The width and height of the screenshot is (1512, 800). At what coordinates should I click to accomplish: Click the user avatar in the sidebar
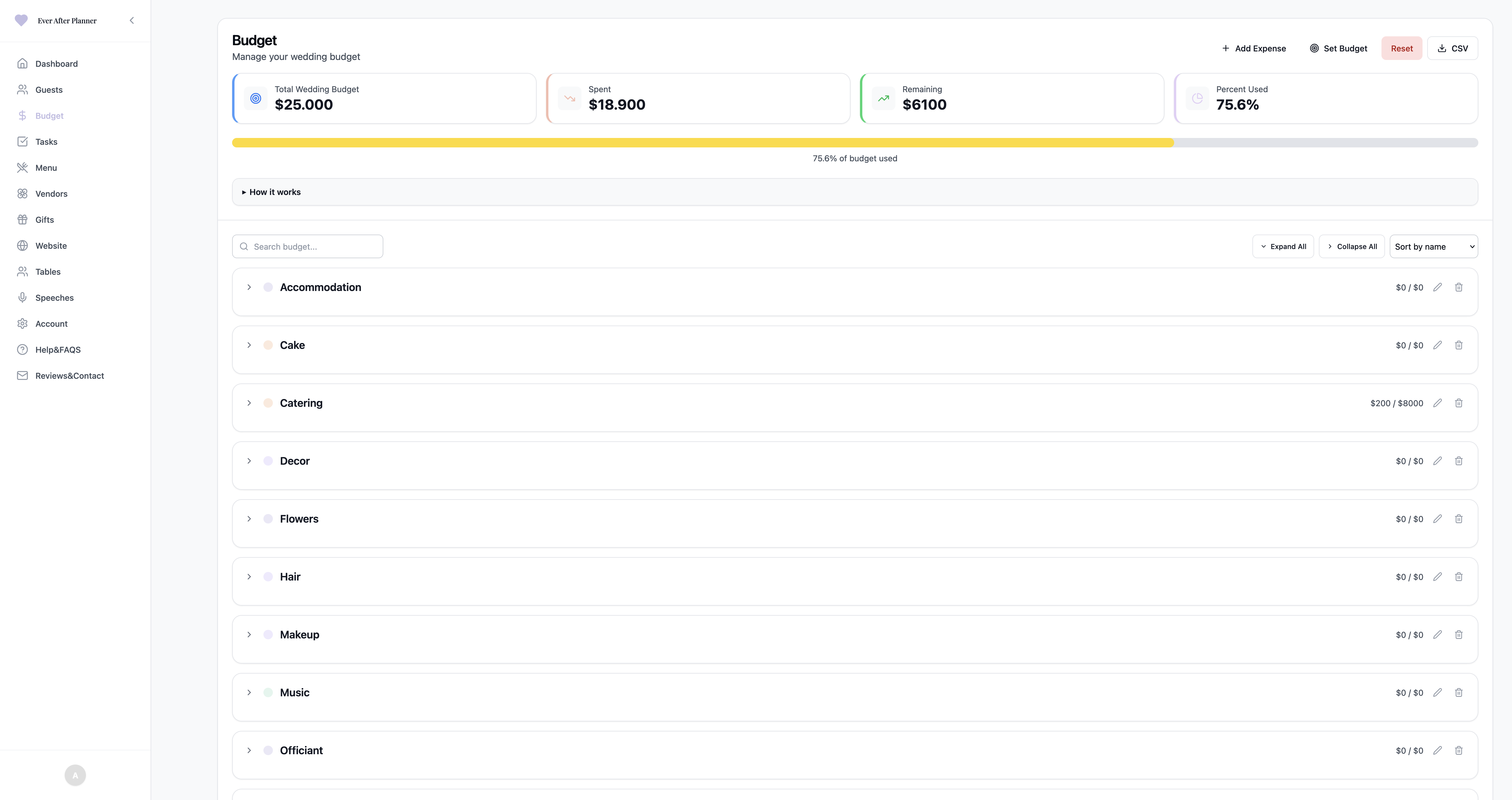pos(75,775)
